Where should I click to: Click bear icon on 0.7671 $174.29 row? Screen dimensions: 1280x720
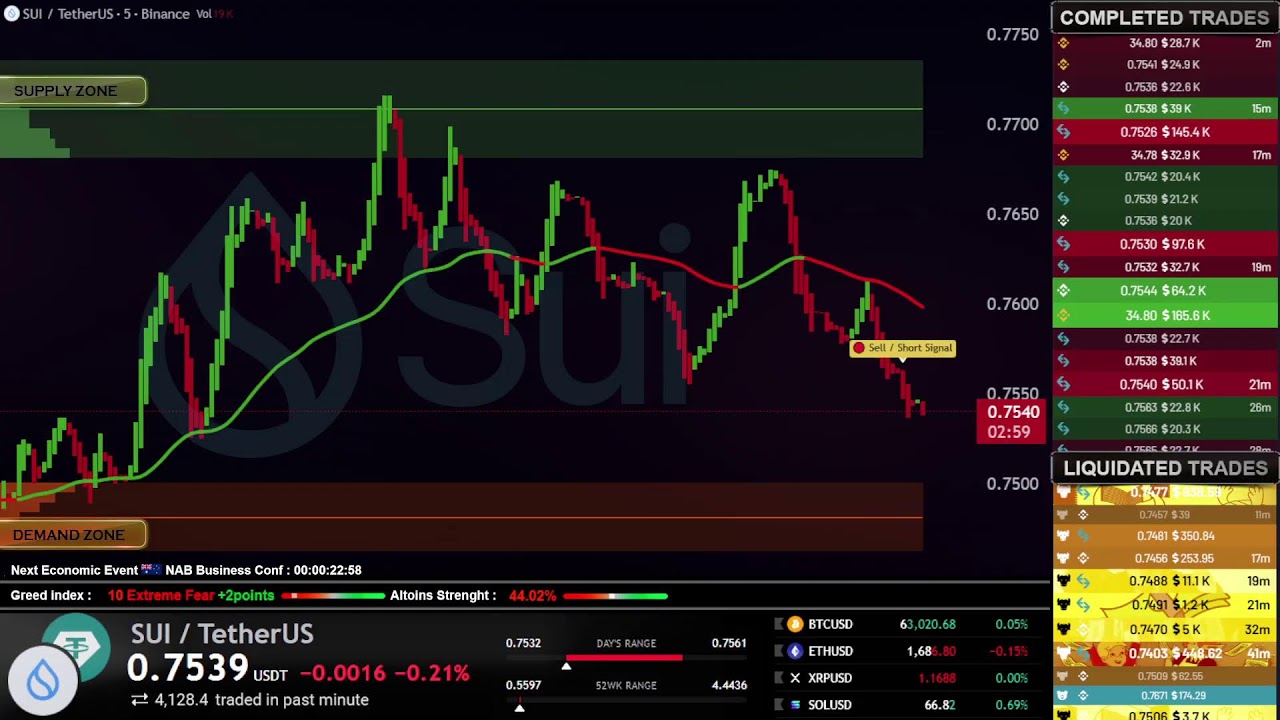tap(1063, 695)
